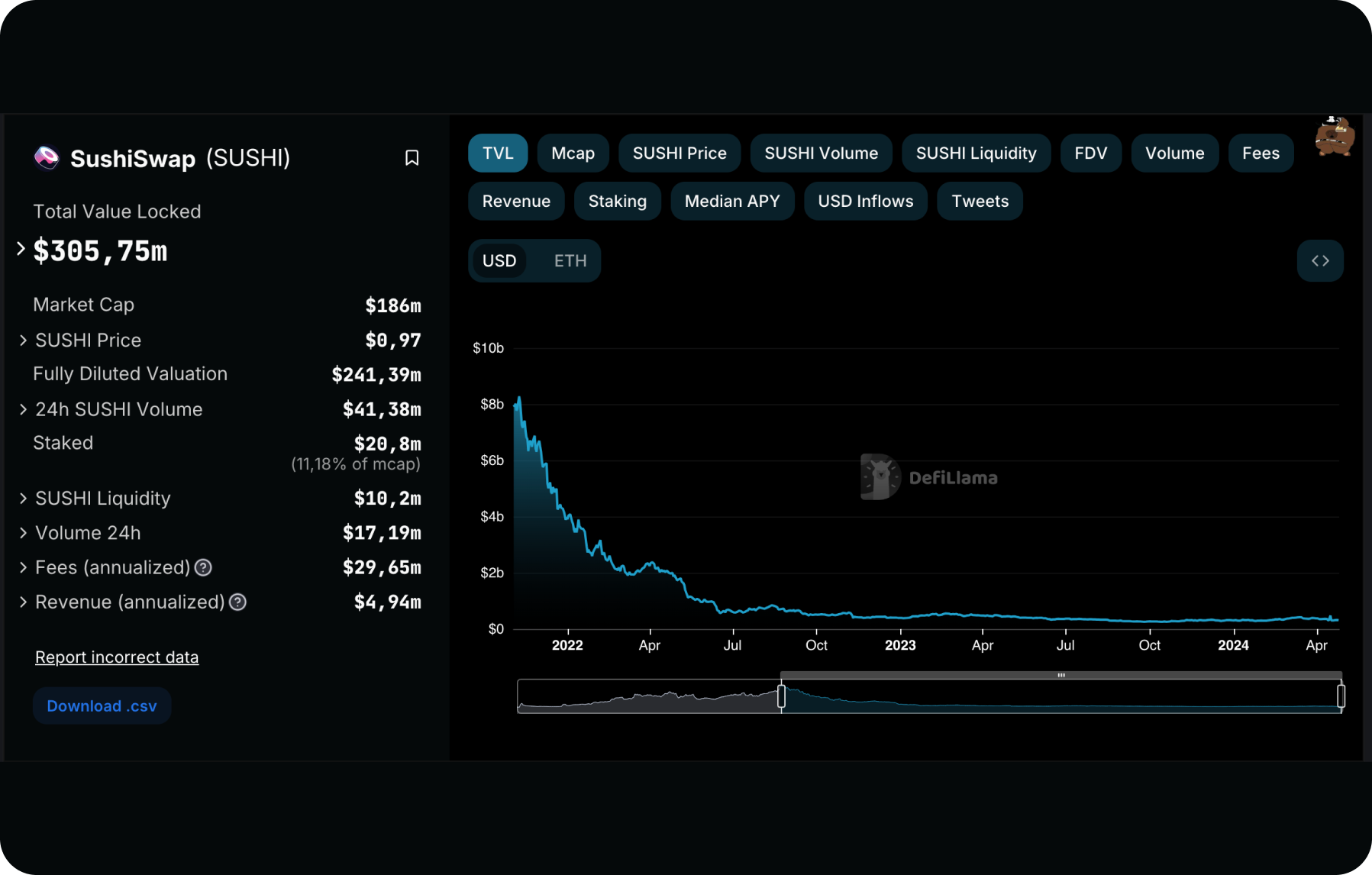Expand SUSHI Liquidity row

[x=23, y=499]
